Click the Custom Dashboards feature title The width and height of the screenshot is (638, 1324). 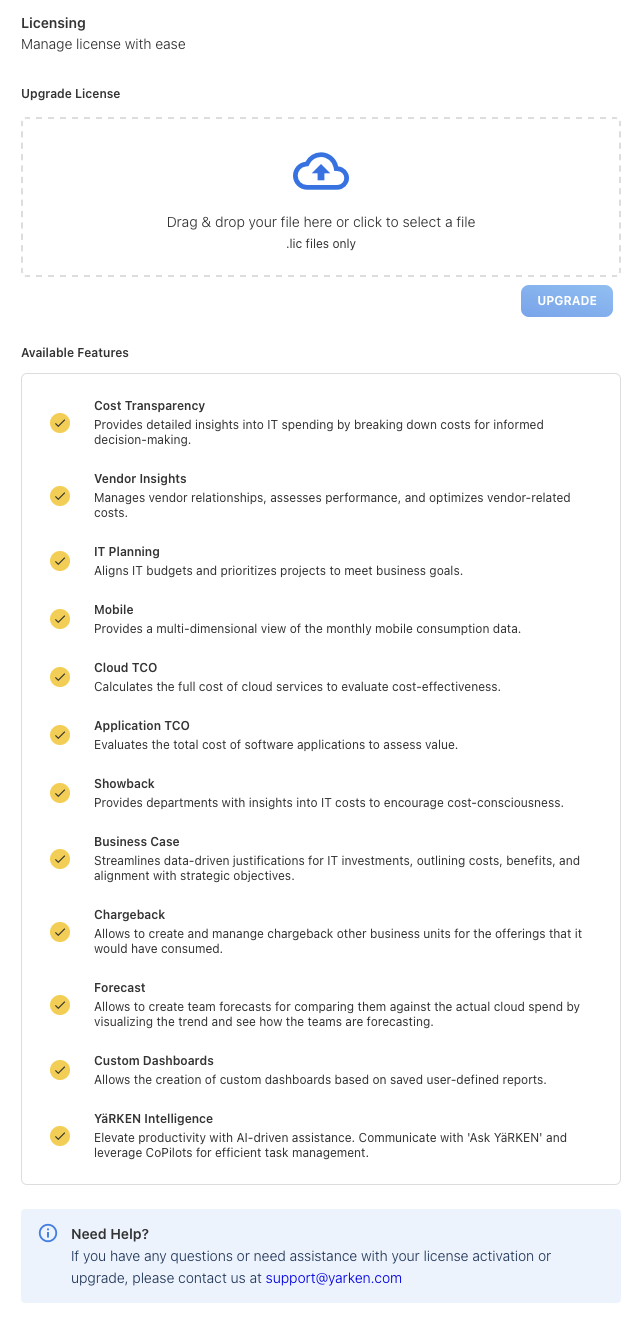click(153, 1061)
